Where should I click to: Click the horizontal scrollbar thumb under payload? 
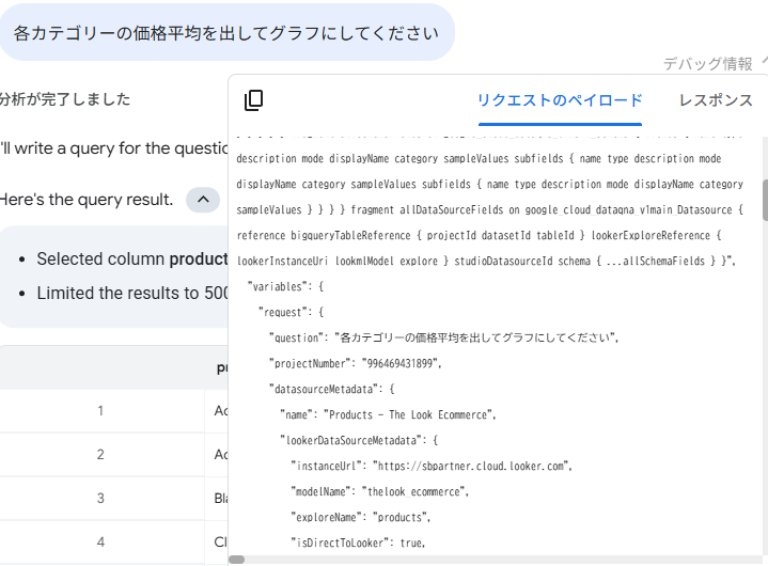[x=236, y=559]
